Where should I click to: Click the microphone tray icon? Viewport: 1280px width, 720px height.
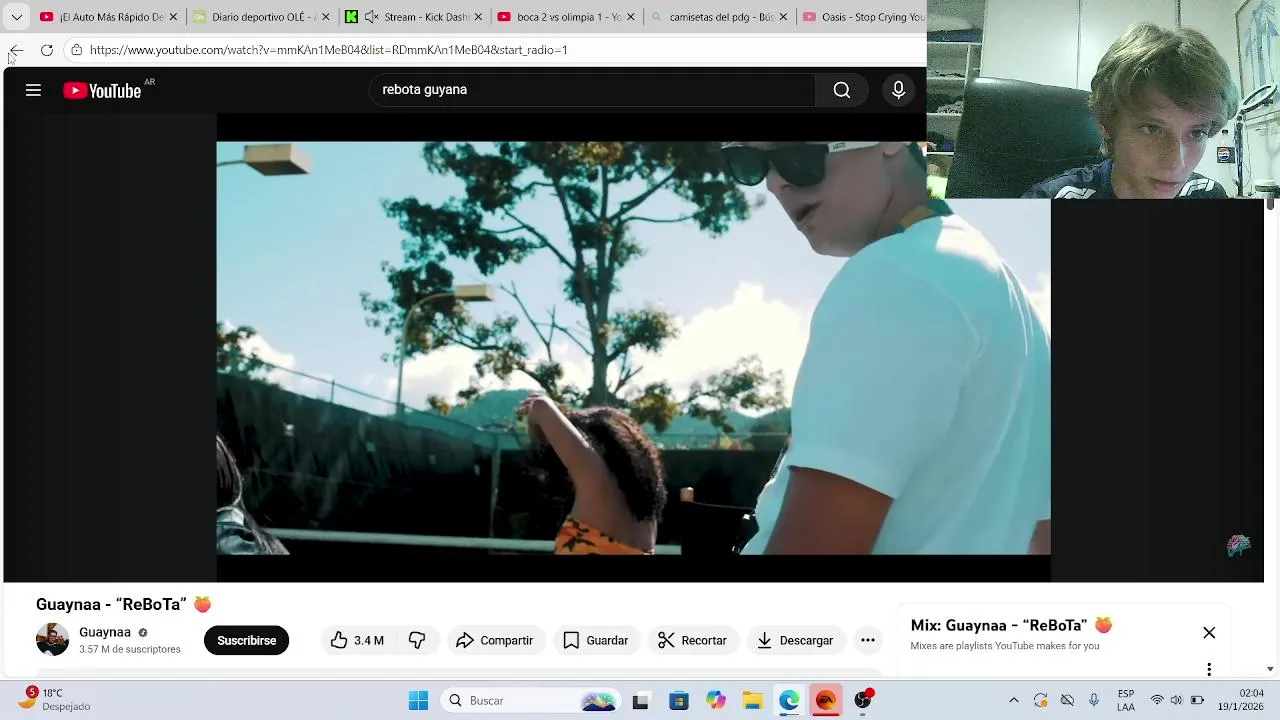tap(1094, 700)
